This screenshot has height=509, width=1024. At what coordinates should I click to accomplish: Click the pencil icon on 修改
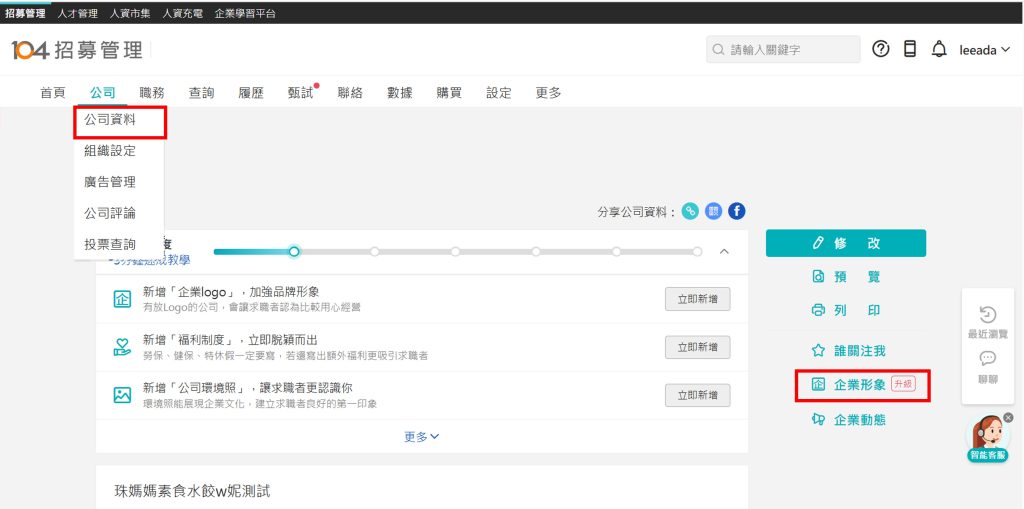tap(818, 243)
